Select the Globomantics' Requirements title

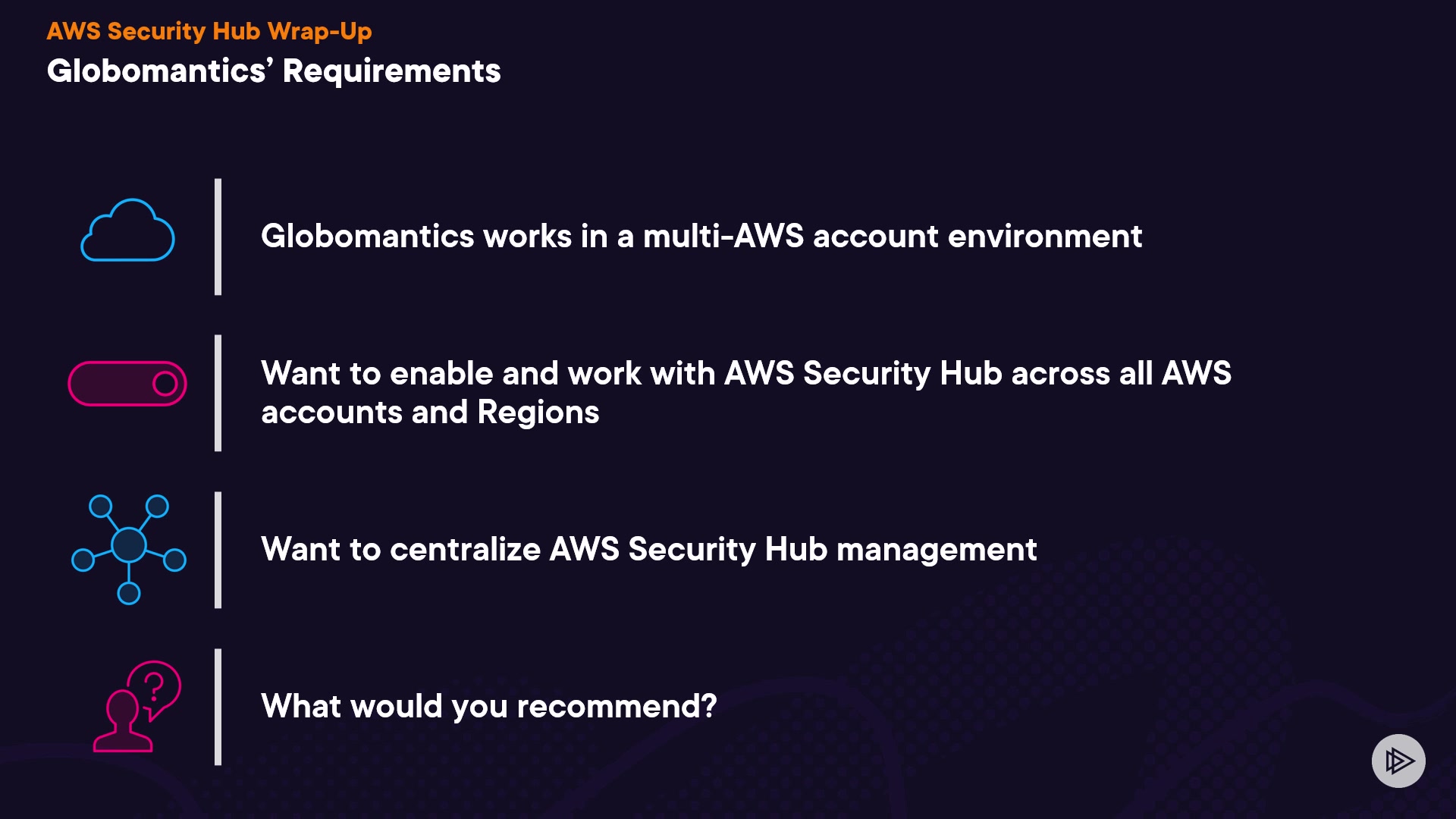[274, 71]
